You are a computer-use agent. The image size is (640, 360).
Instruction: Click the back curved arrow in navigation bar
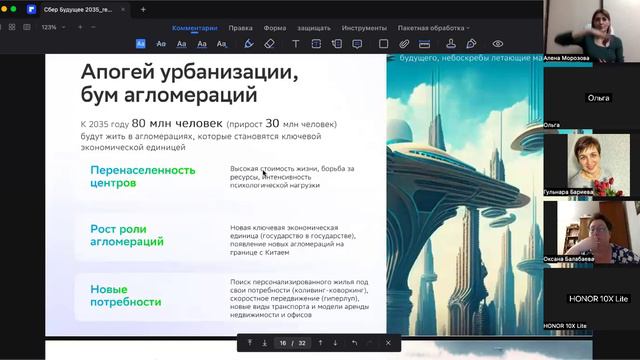tap(354, 343)
